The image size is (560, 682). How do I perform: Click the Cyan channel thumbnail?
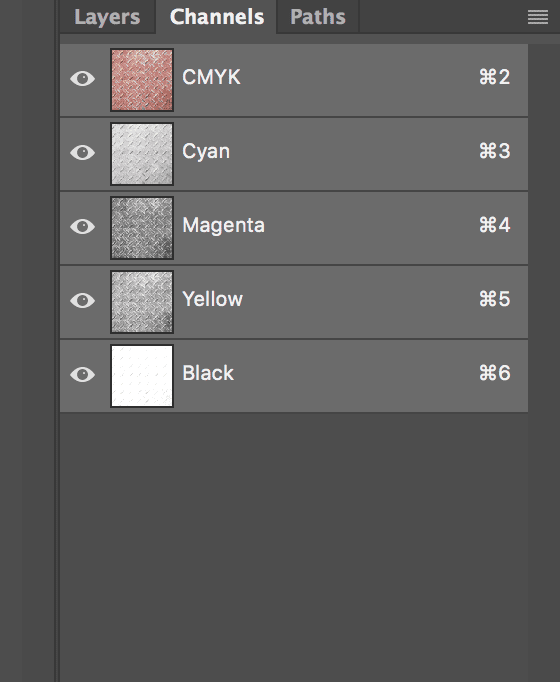coord(142,154)
